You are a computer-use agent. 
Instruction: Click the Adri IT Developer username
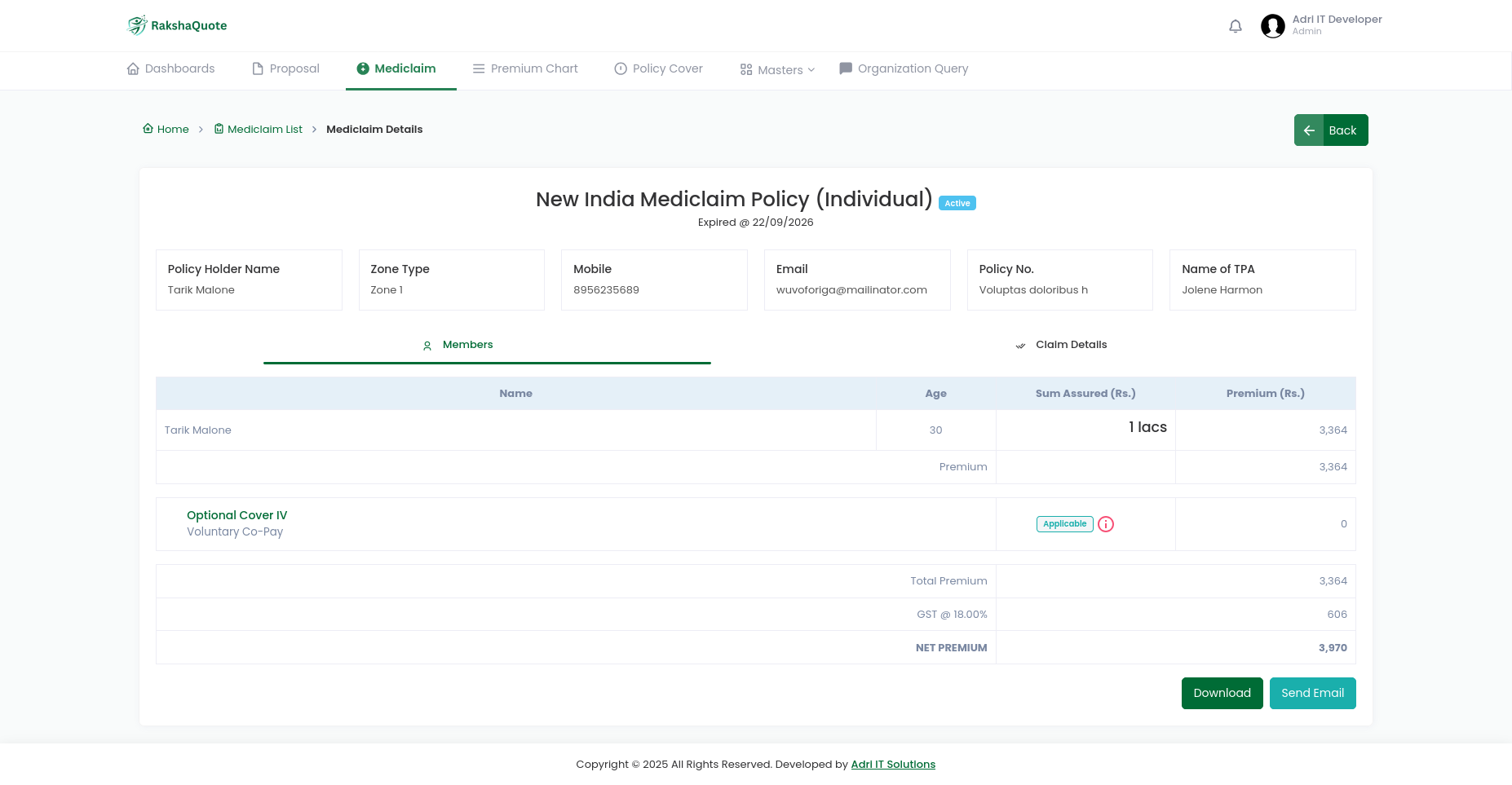coord(1337,20)
